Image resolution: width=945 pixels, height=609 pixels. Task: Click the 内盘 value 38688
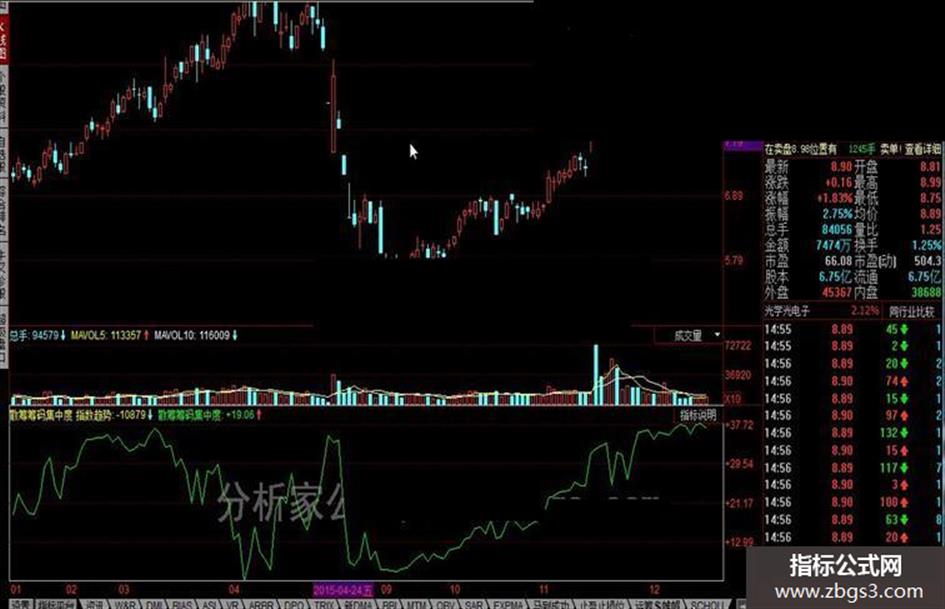926,292
